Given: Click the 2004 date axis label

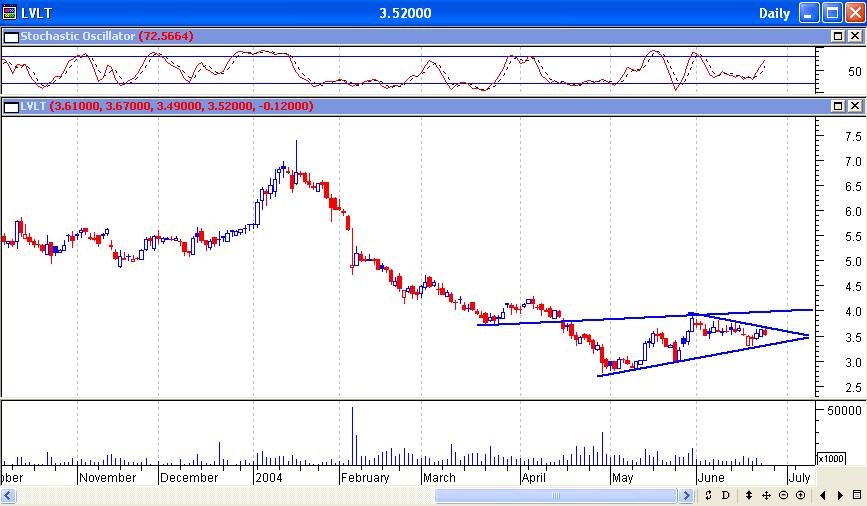Looking at the screenshot, I should [x=268, y=477].
